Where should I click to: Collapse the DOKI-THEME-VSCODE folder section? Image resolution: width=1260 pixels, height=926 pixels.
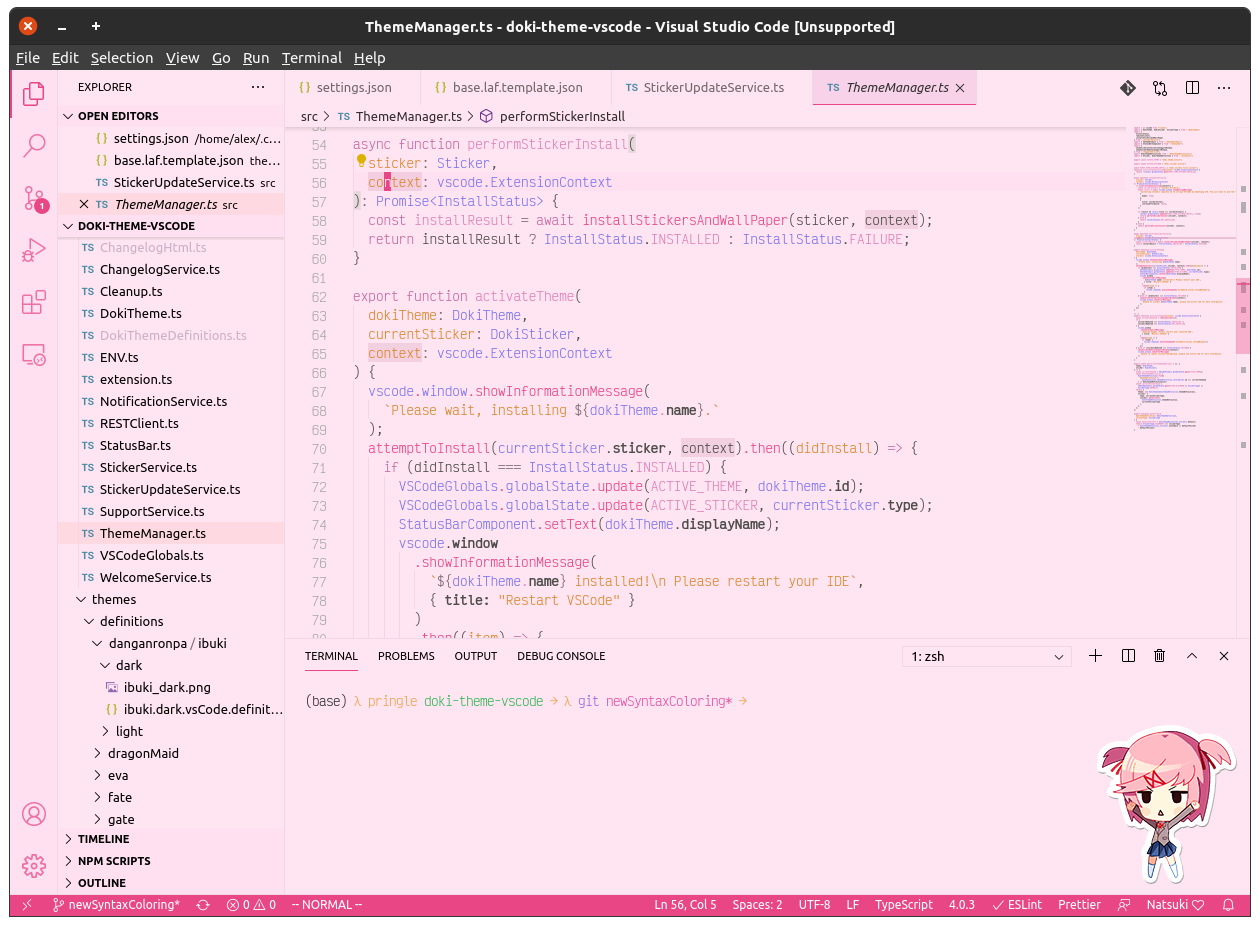coord(171,226)
